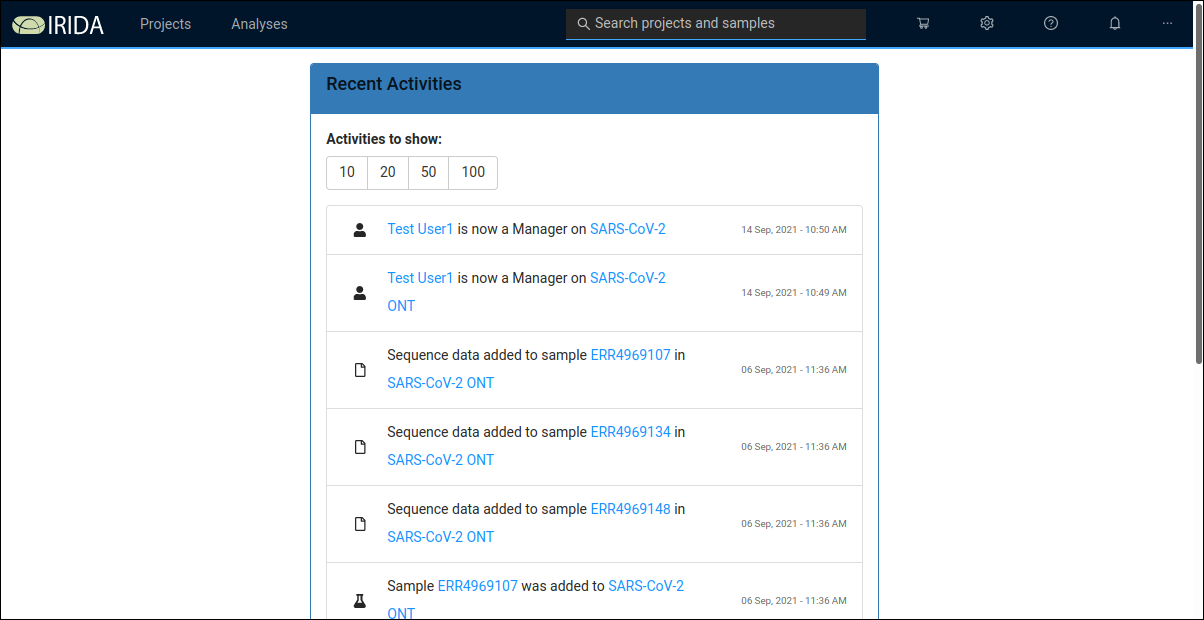Viewport: 1204px width, 620px height.
Task: Click the flask icon for added sample
Action: click(360, 601)
